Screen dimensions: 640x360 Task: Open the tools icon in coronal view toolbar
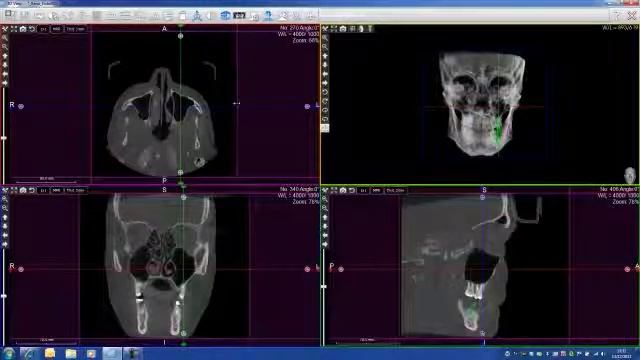pos(5,190)
